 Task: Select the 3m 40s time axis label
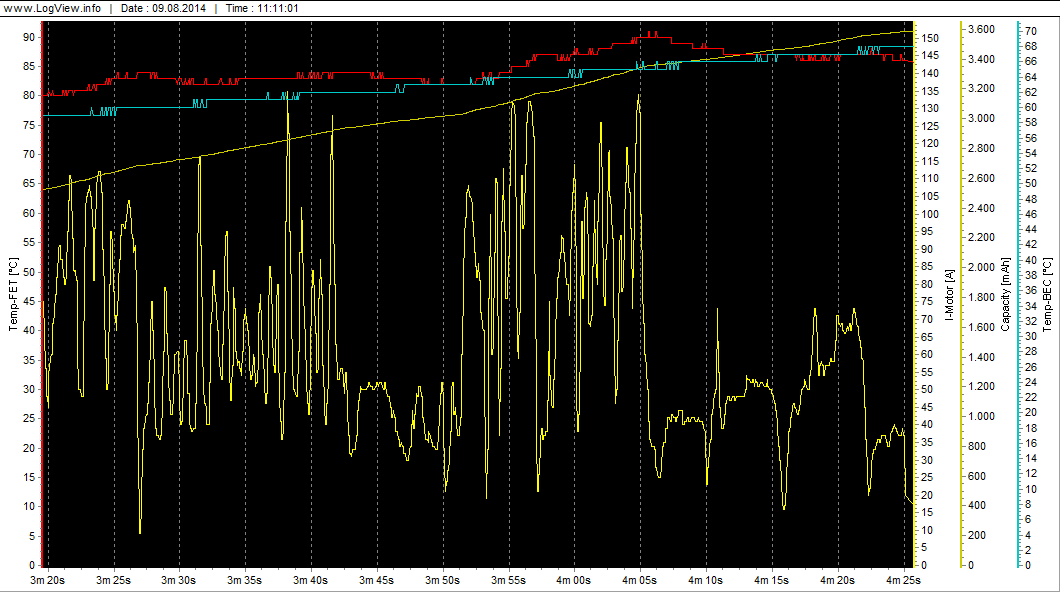tap(310, 580)
